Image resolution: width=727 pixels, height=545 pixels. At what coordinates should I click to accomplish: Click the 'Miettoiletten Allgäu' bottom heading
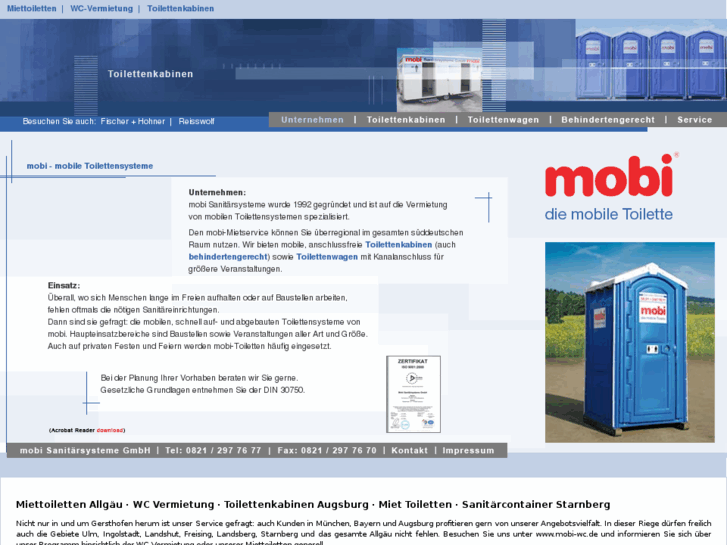[x=69, y=504]
